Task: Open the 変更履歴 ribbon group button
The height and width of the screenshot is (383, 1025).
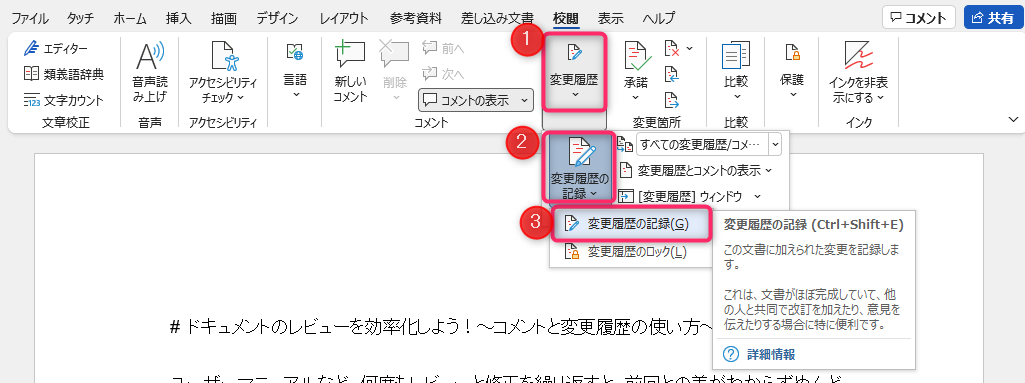Action: click(x=574, y=72)
